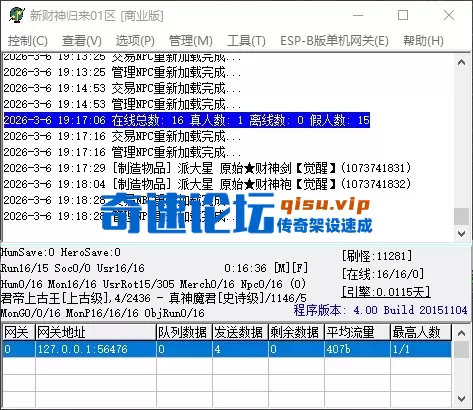Click the 君帝上古王[上古级] status line
The height and width of the screenshot is (410, 473).
coord(153,298)
